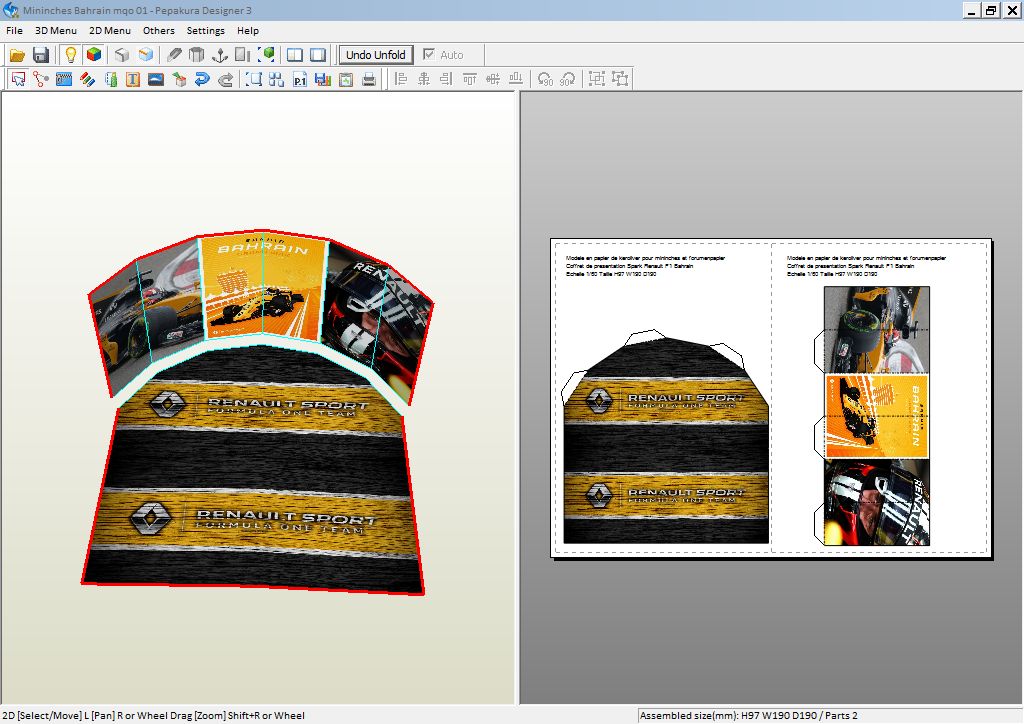This screenshot has height=724, width=1024.
Task: Enable the Auto checkbox
Action: (x=429, y=55)
